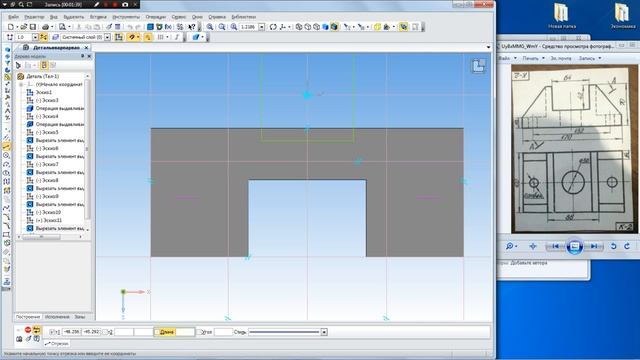
Task: Click the pencil icon in recording bar
Action: tap(97, 4)
